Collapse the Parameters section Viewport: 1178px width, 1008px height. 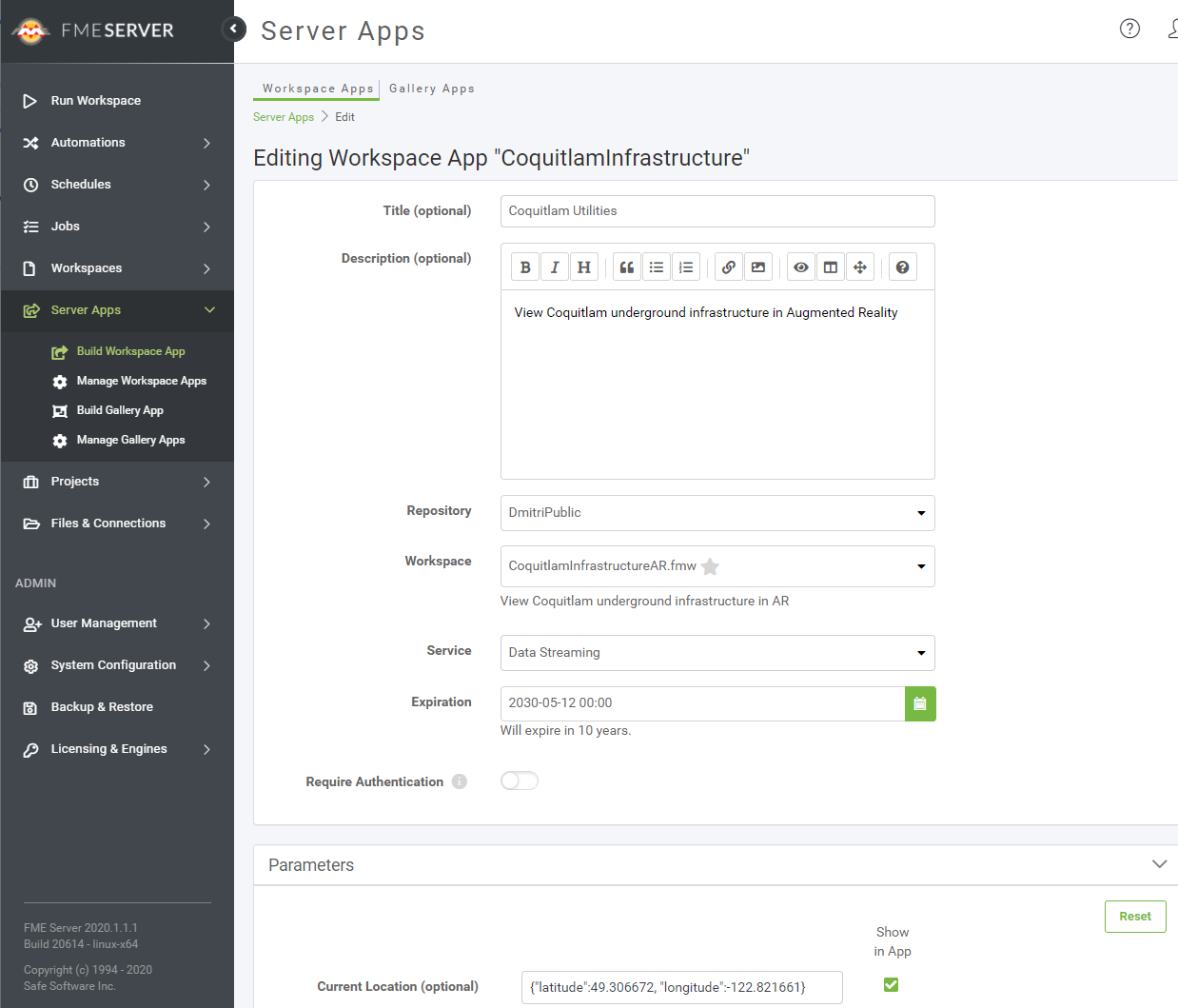point(1159,864)
